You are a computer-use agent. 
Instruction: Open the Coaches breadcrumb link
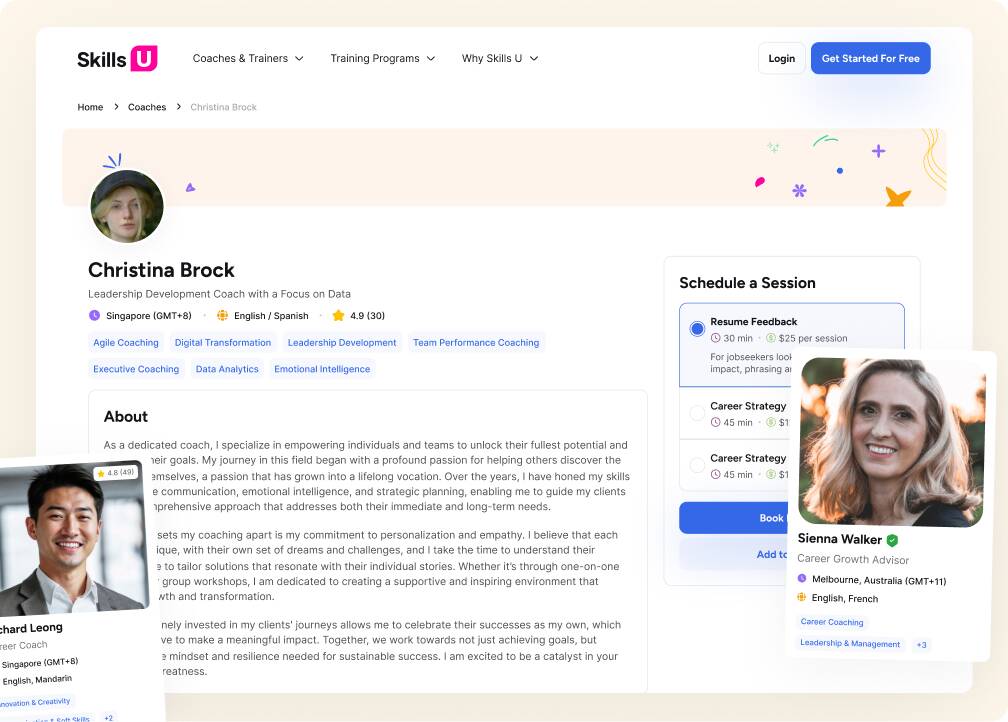click(147, 107)
